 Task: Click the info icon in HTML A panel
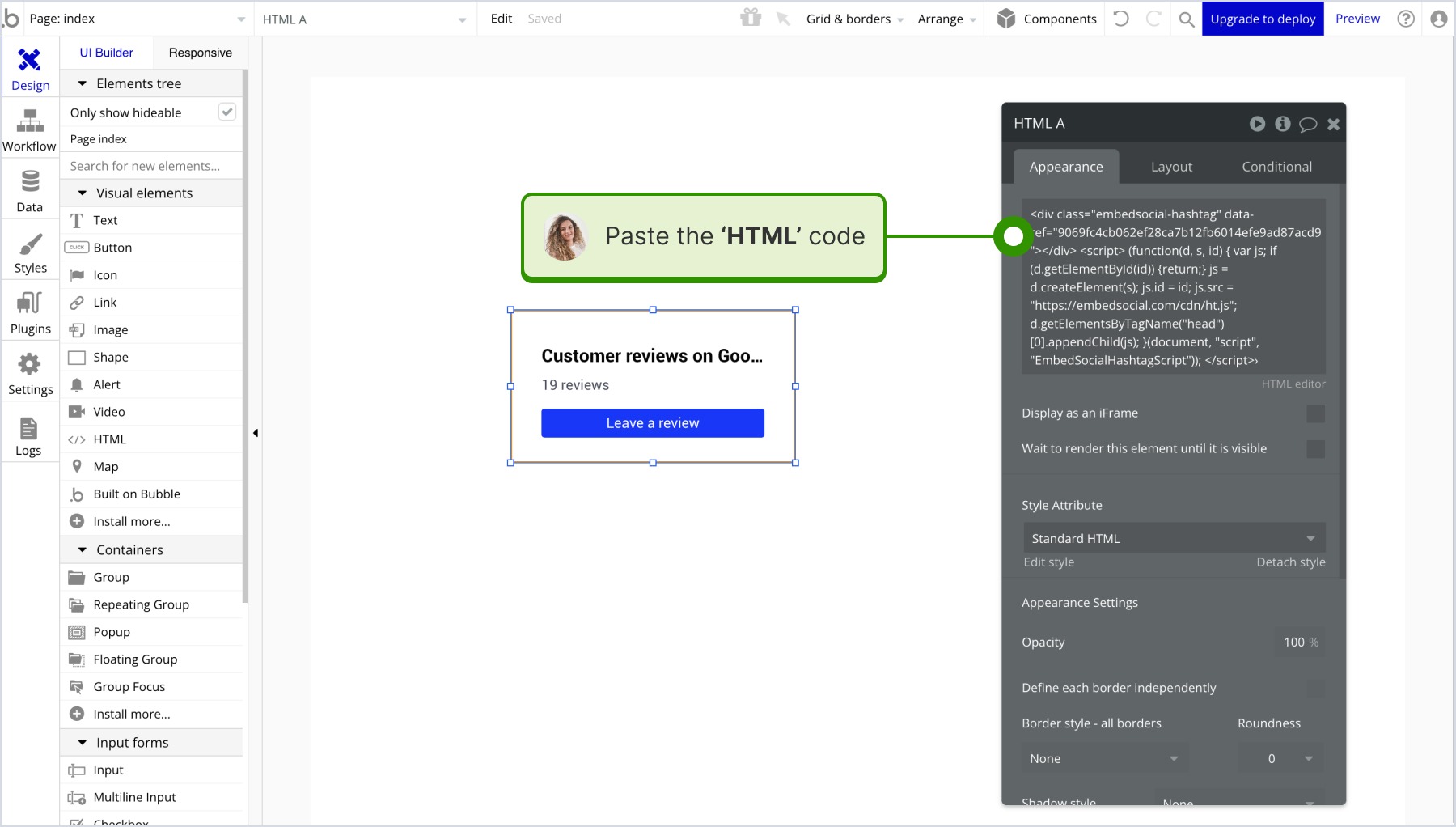pyautogui.click(x=1283, y=124)
